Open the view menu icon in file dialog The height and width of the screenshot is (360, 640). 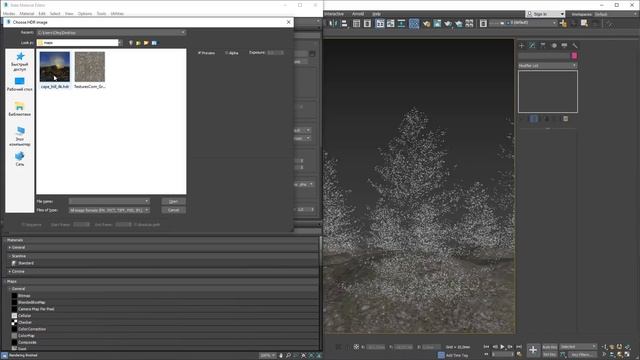(154, 43)
